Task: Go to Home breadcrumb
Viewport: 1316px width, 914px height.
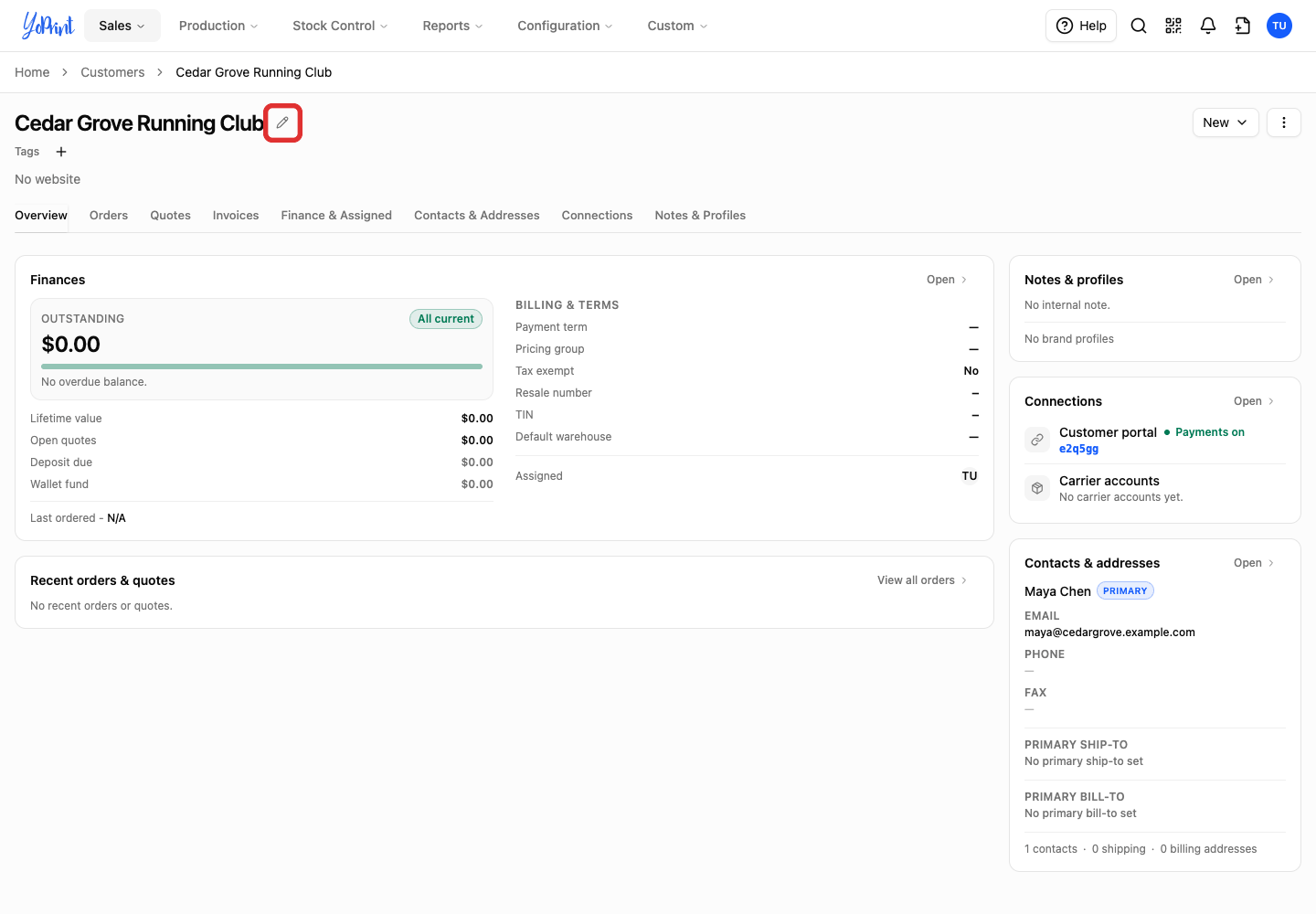Action: coord(32,72)
